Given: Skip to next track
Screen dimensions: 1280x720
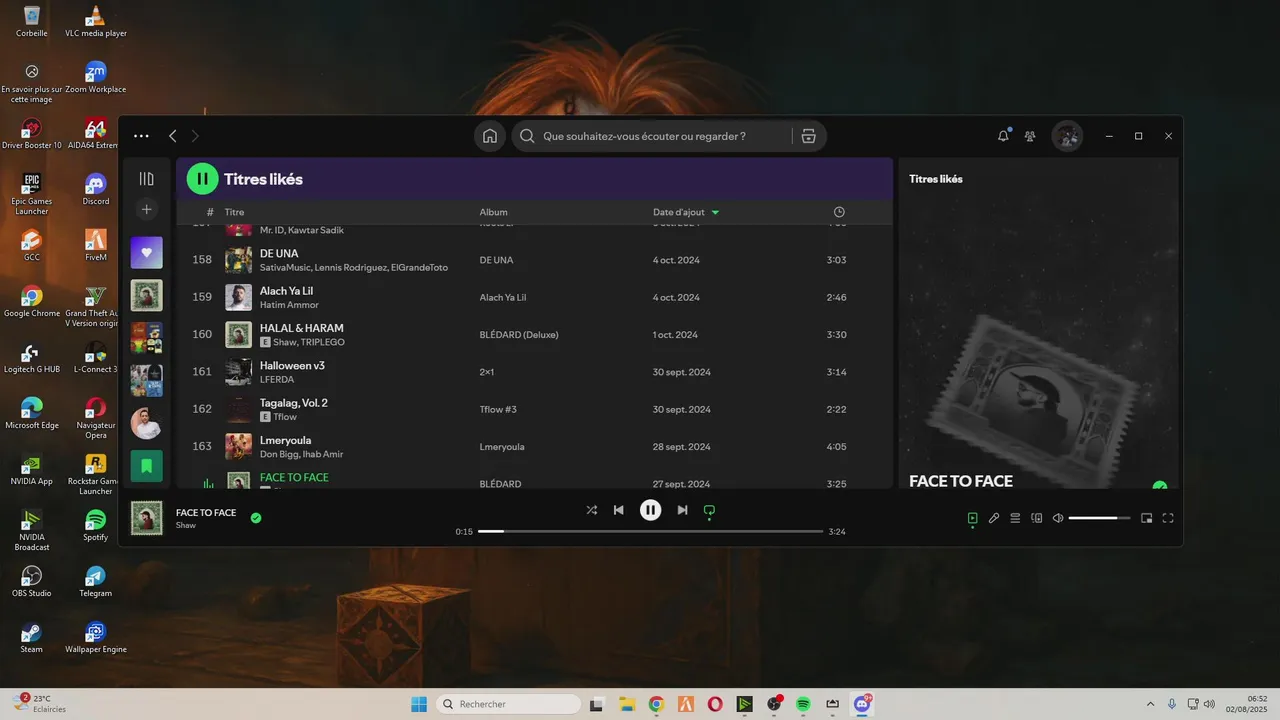Looking at the screenshot, I should pos(682,510).
